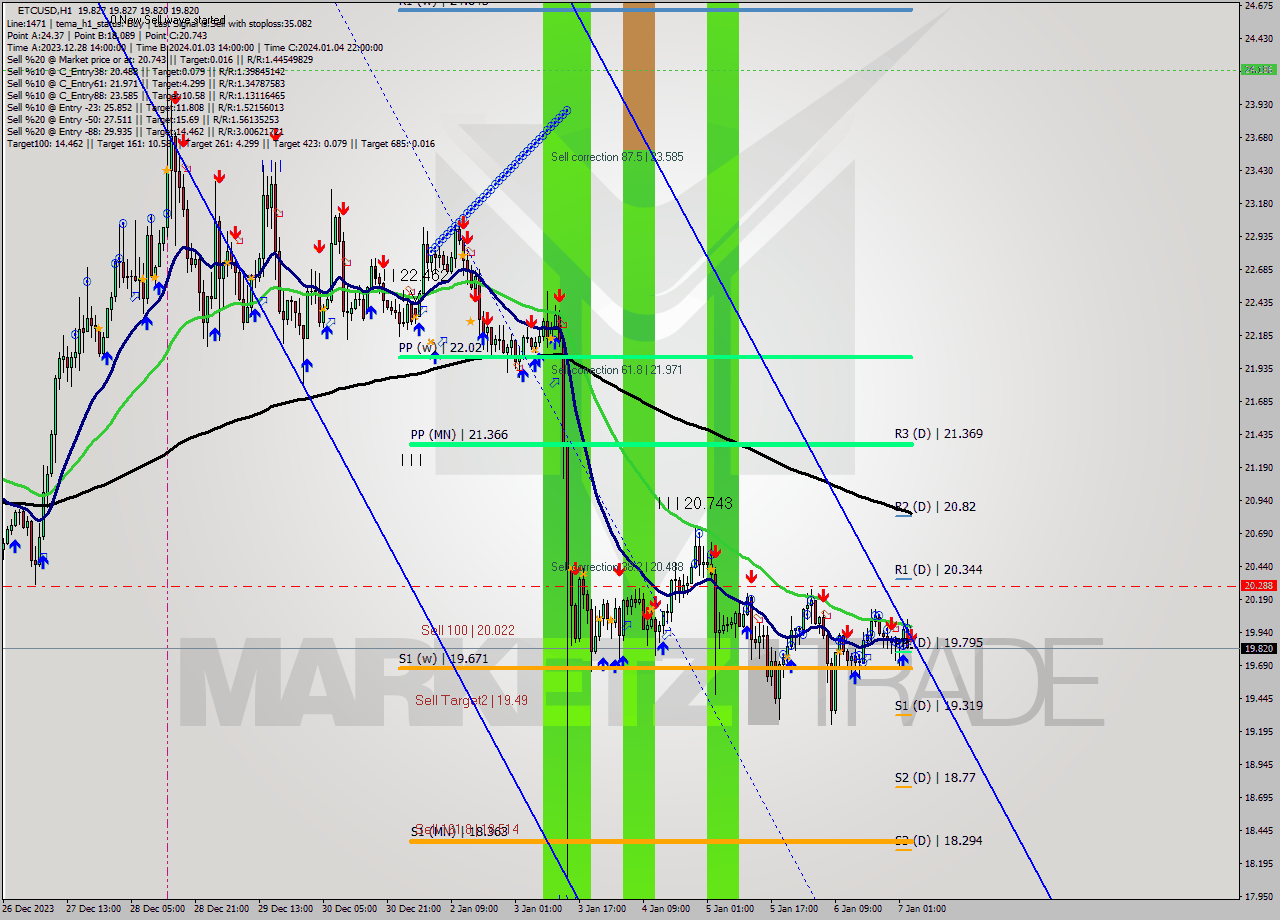
Task: Click the 'Target100: 14.462' info line
Action: coord(221,144)
